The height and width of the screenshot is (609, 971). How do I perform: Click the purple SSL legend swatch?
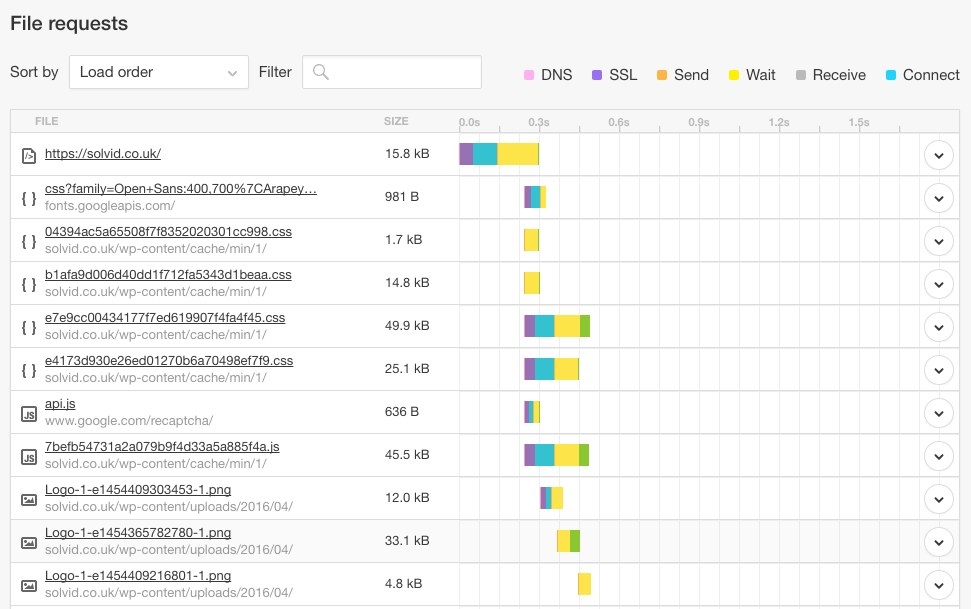[597, 75]
